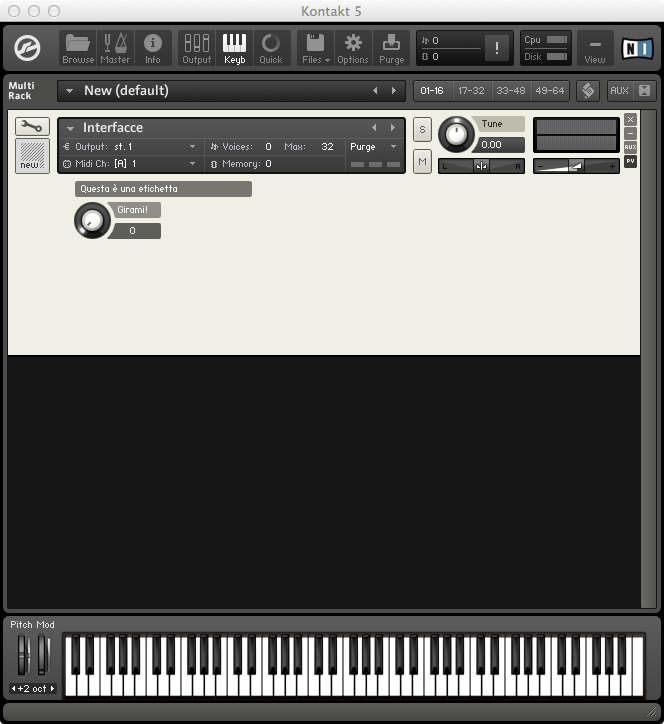Show the Output mixer section
Image resolution: width=664 pixels, height=724 pixels.
coord(196,47)
